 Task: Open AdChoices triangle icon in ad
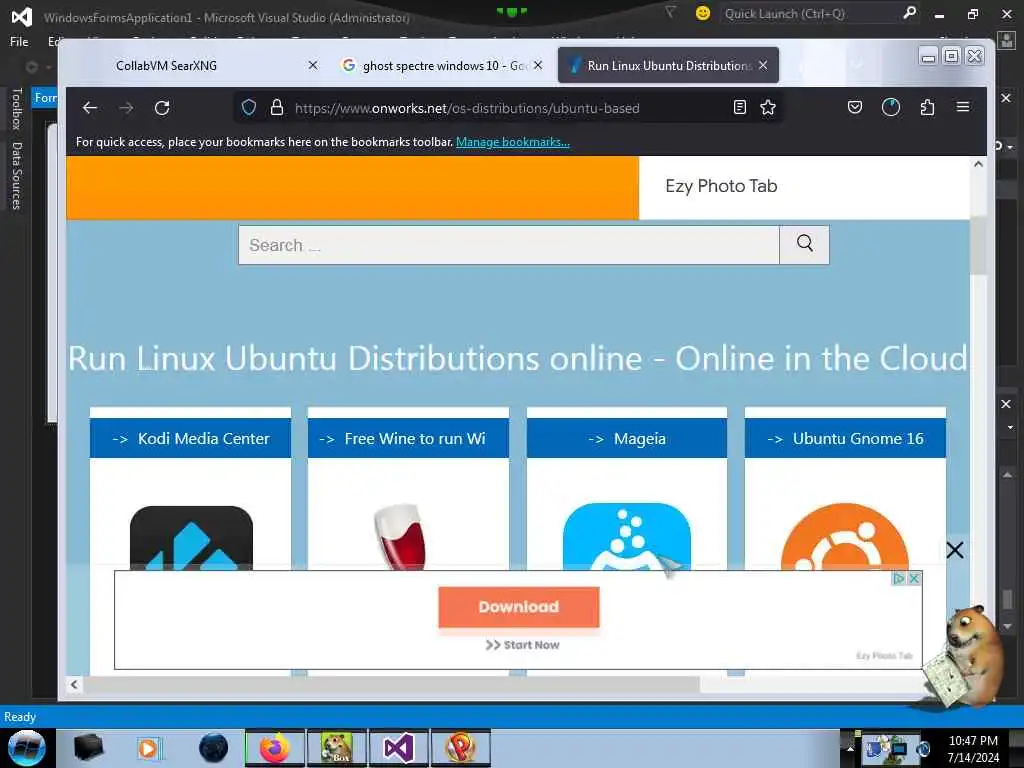click(x=899, y=578)
